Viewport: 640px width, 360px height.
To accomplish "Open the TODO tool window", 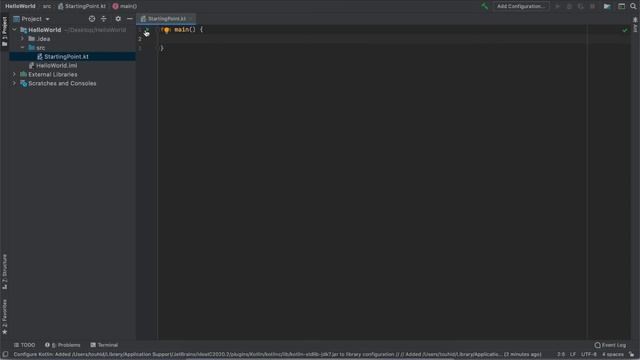I will pos(24,345).
